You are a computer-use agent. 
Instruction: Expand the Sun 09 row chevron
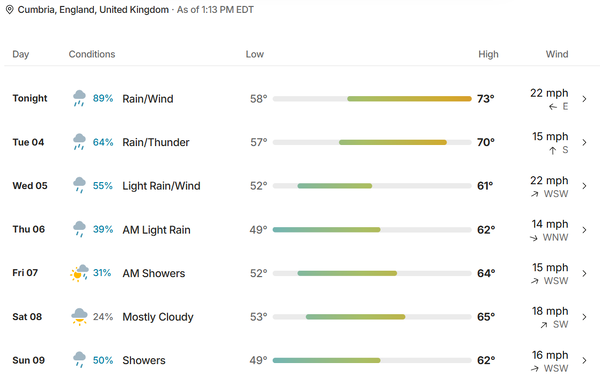(584, 360)
